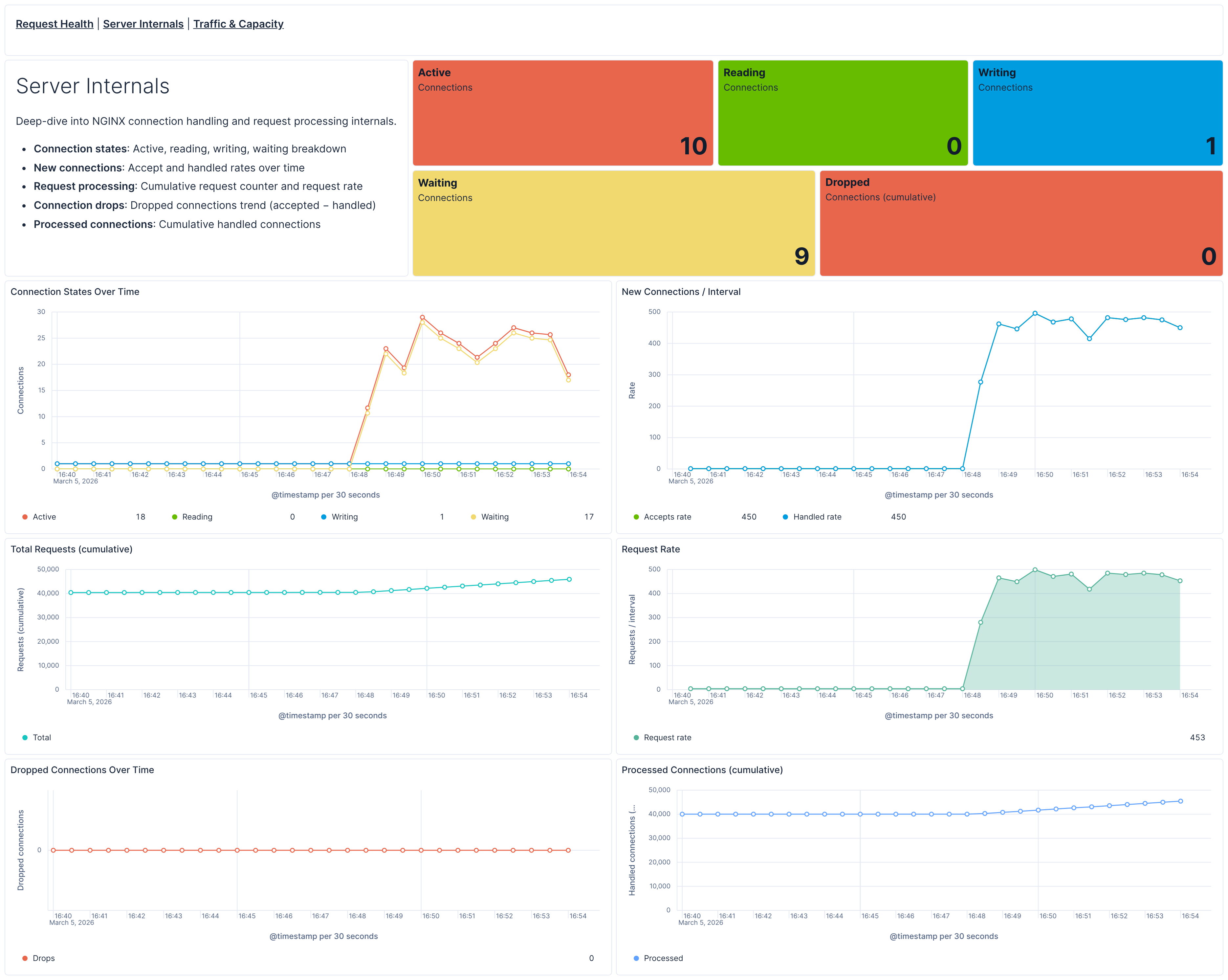Click the Request Rate panel title
Image resolution: width=1228 pixels, height=980 pixels.
click(650, 549)
